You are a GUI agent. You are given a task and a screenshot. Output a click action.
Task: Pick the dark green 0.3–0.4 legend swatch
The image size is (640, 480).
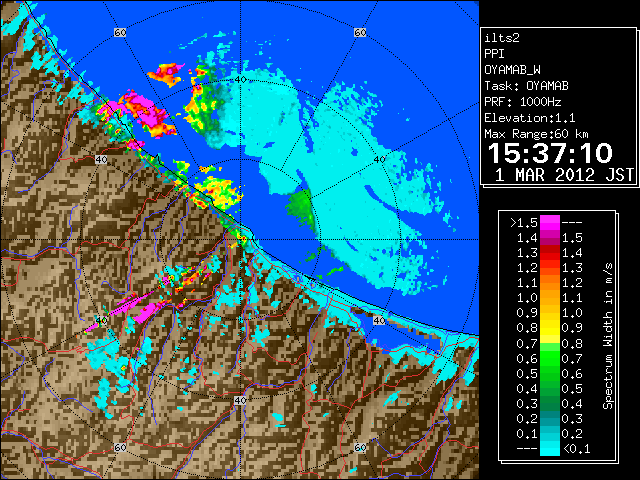pos(550,404)
